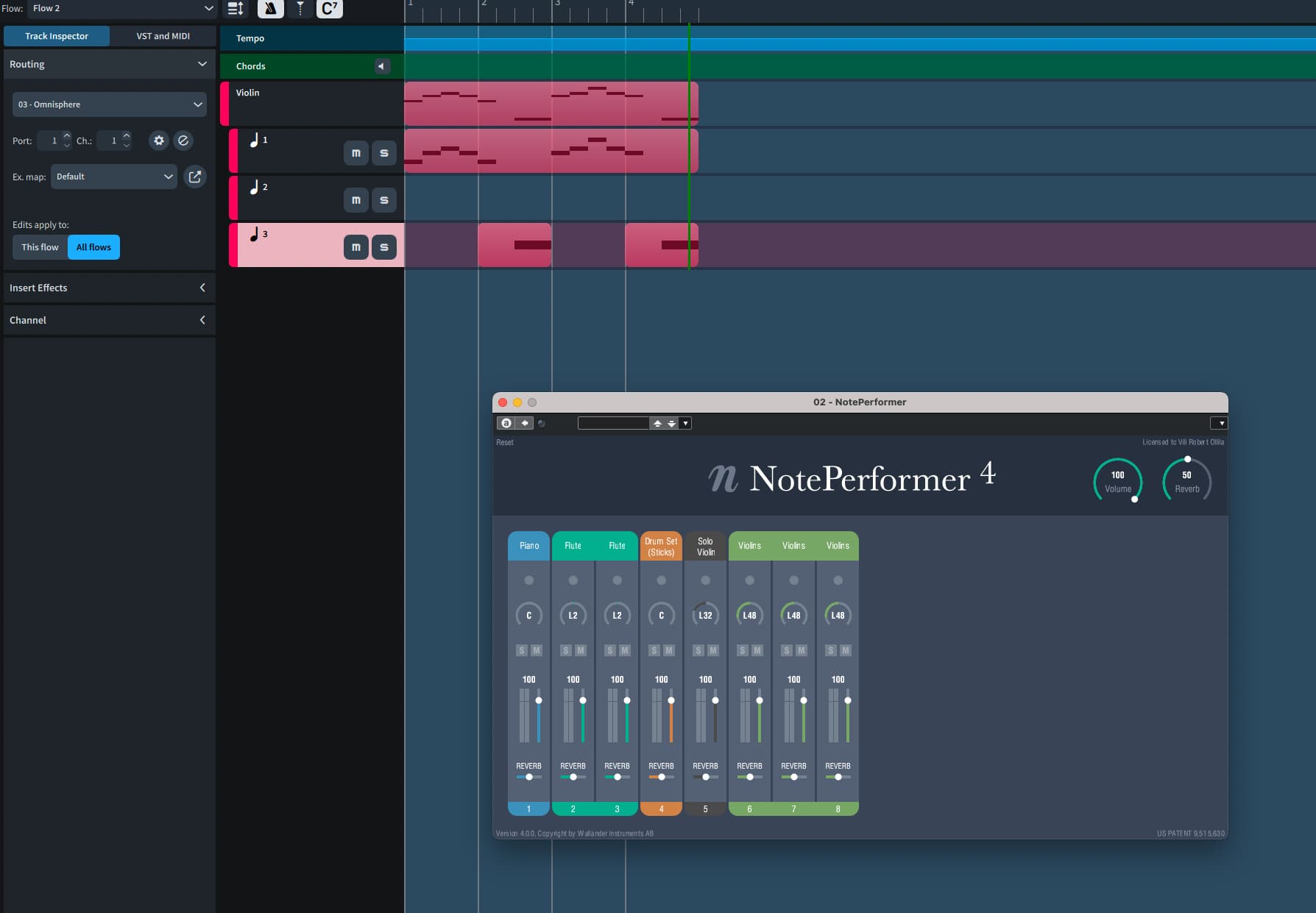Click the quarter-note icon of voice 1

tap(255, 140)
